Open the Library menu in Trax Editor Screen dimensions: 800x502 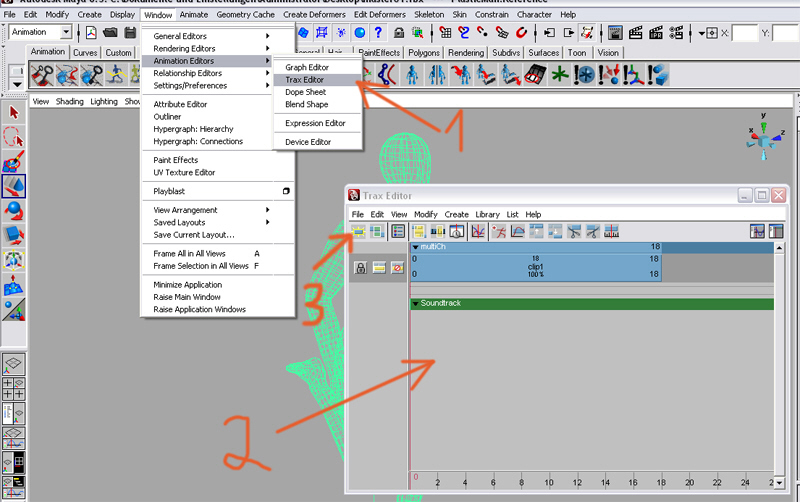[487, 214]
